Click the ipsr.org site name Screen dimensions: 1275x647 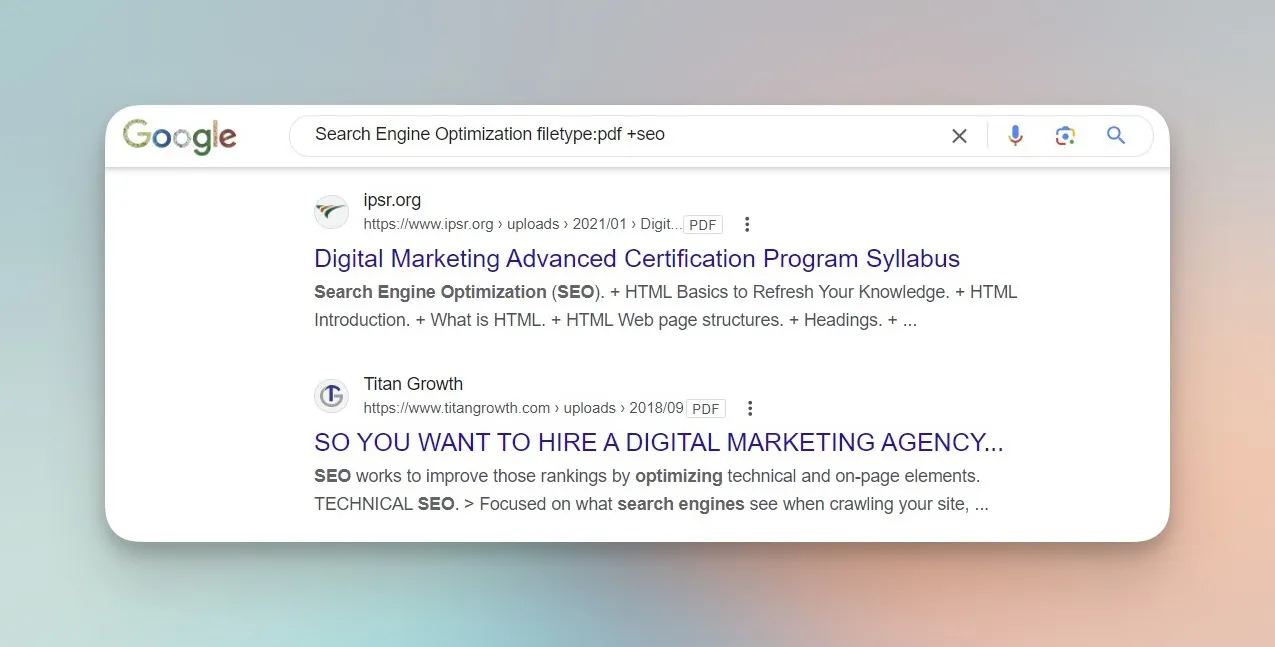pyautogui.click(x=392, y=200)
